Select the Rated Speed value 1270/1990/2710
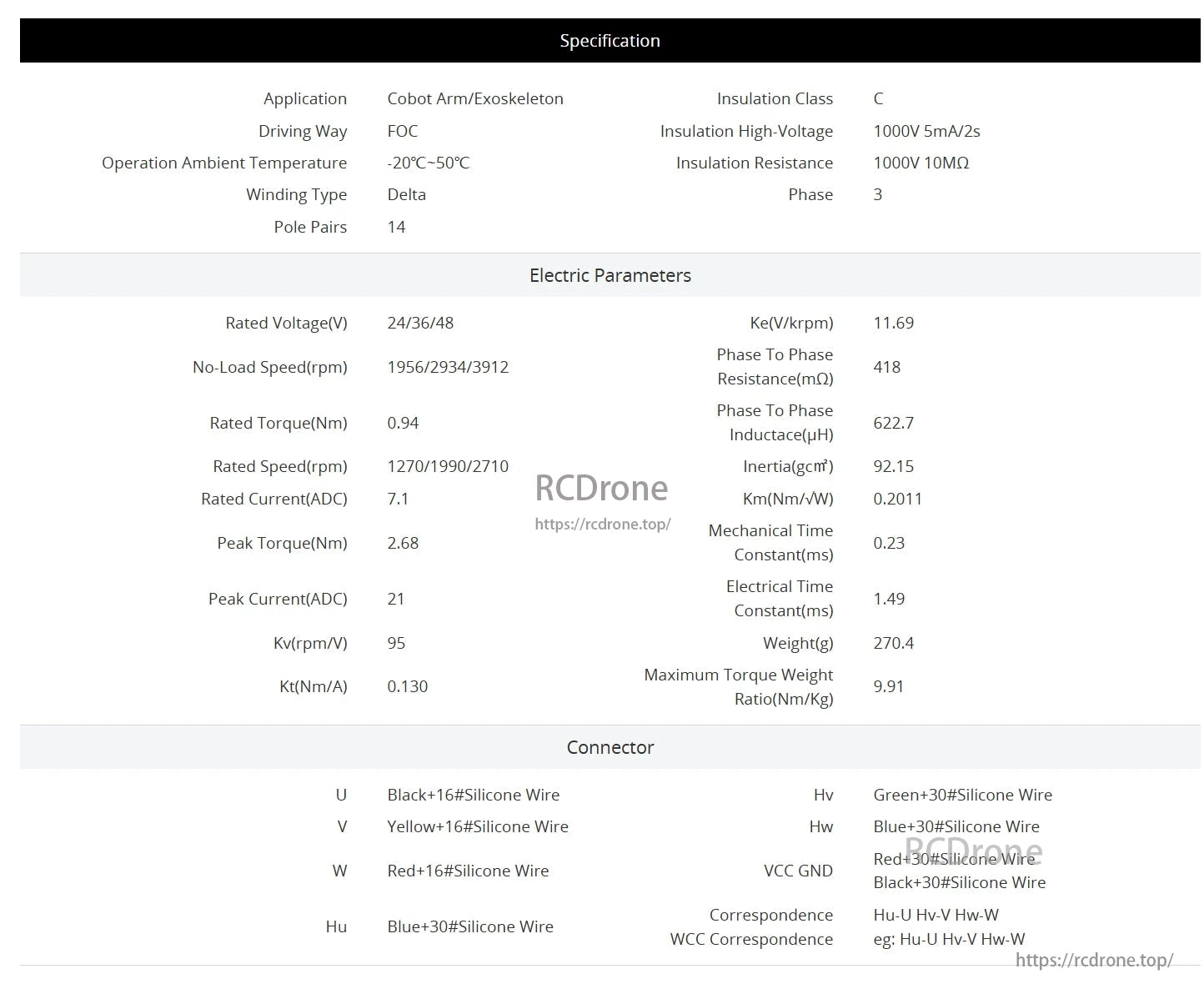Screen dimensions: 1204x999 tap(448, 466)
